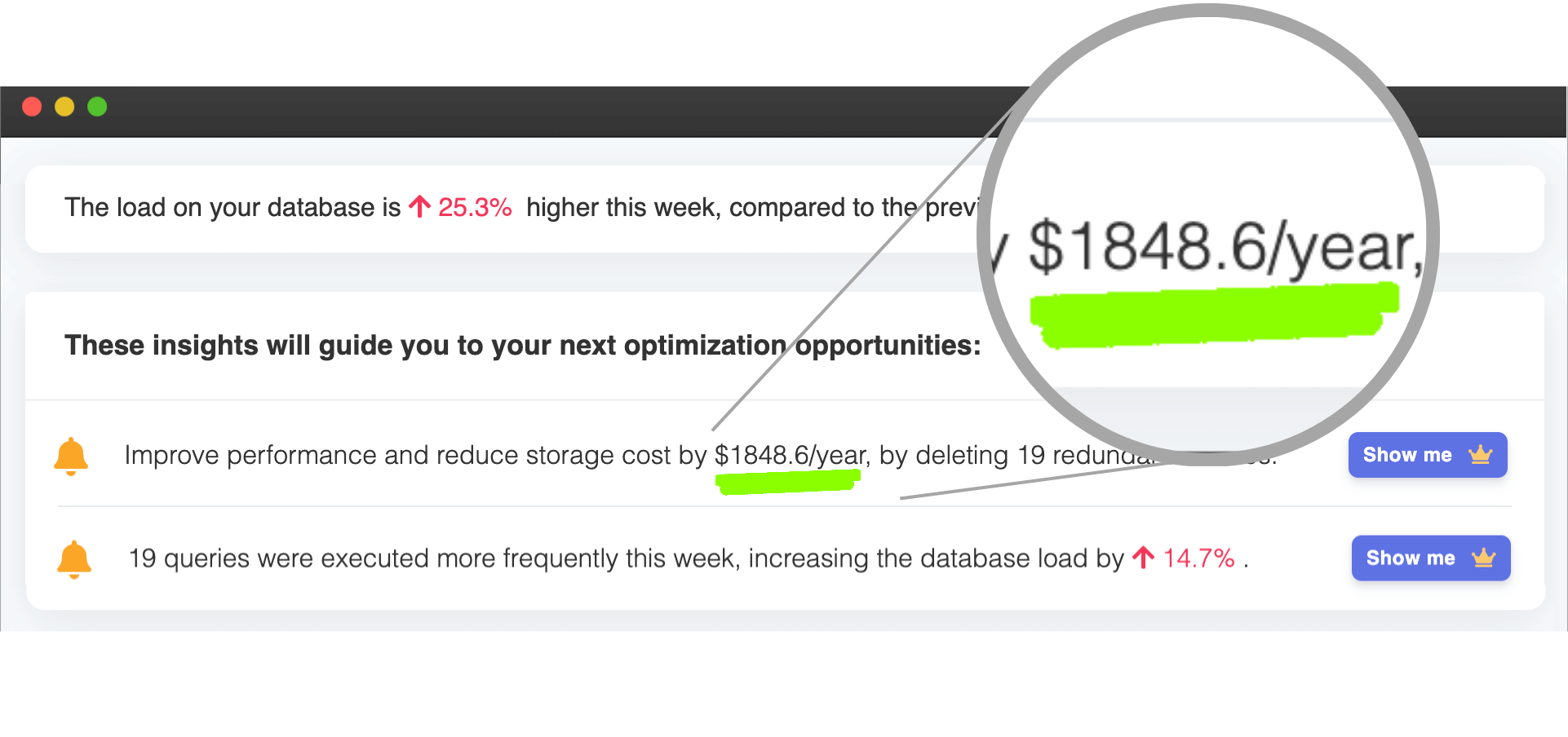Minimize the window with the yellow button
Screen dimensions: 1568x737
[64, 107]
